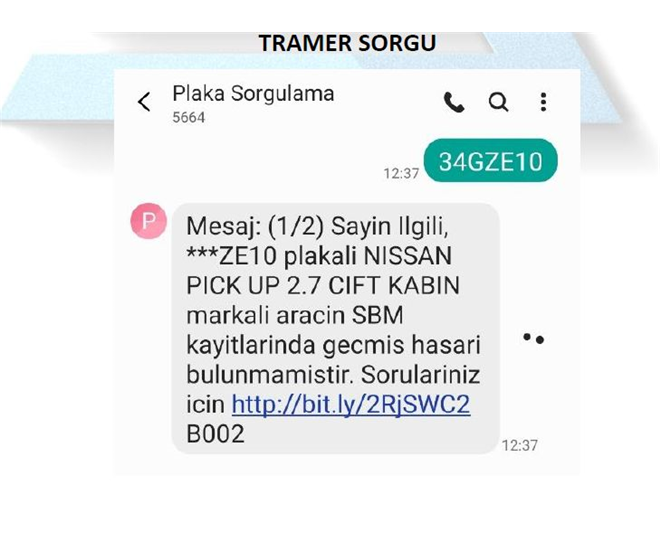Click the two dots beside the received message
660x535 pixels.
click(533, 338)
